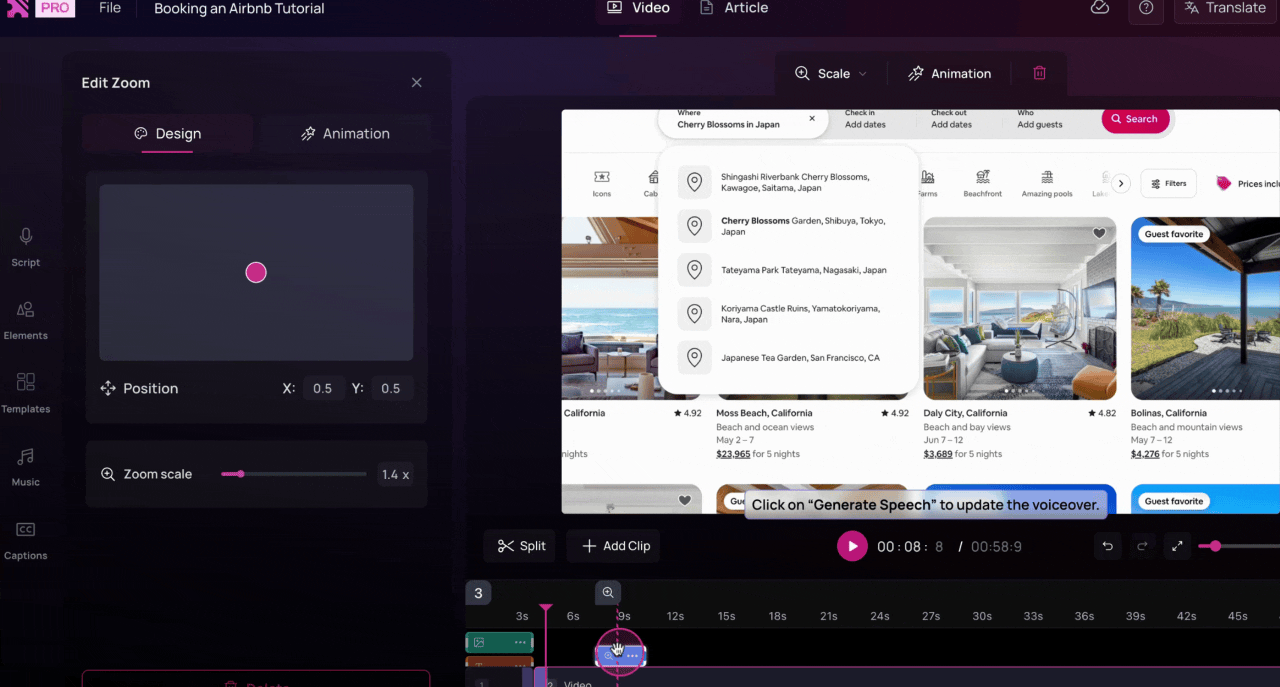This screenshot has width=1280, height=687.
Task: Click the pink zoom position dot
Action: pyautogui.click(x=256, y=272)
